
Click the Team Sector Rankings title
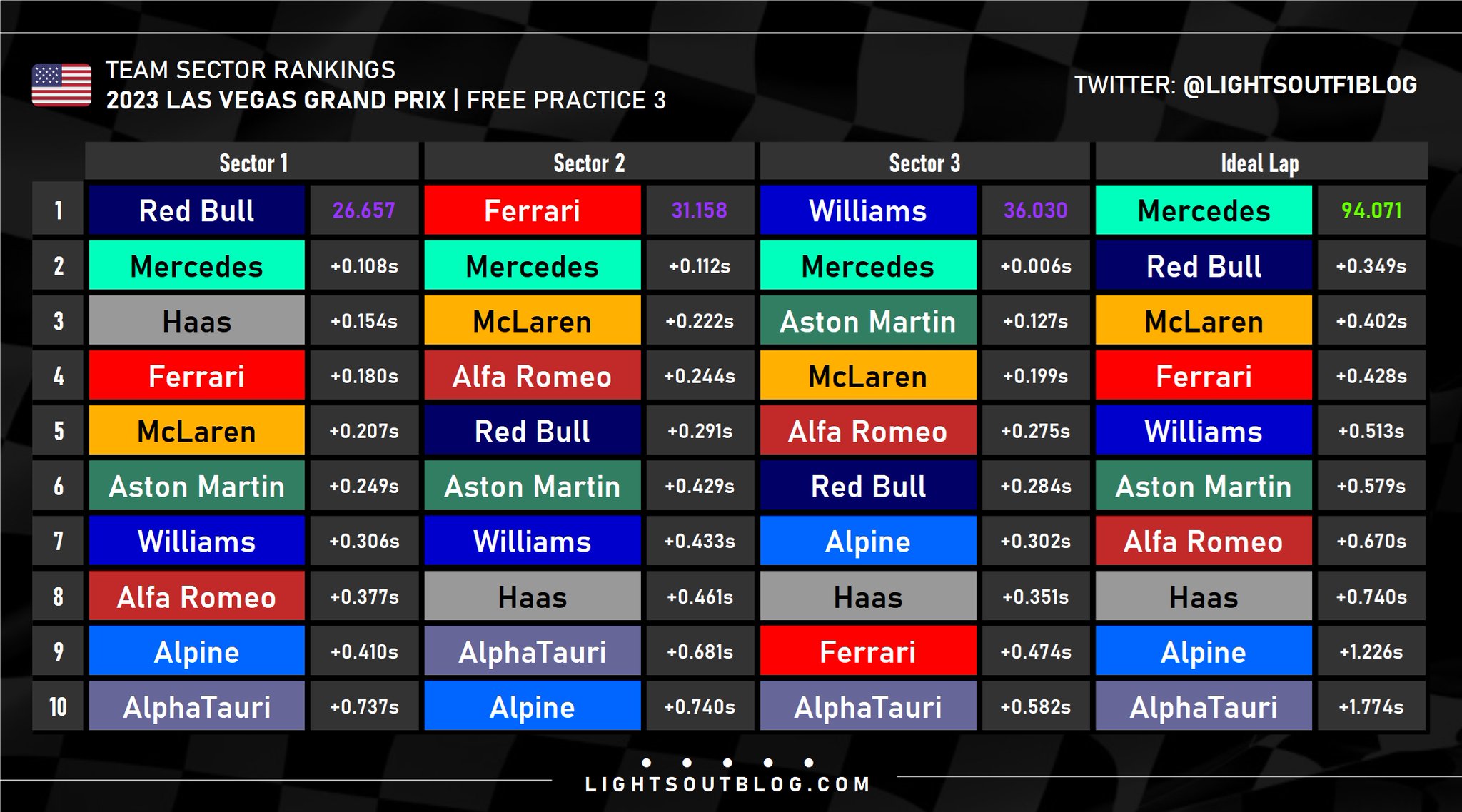251,70
